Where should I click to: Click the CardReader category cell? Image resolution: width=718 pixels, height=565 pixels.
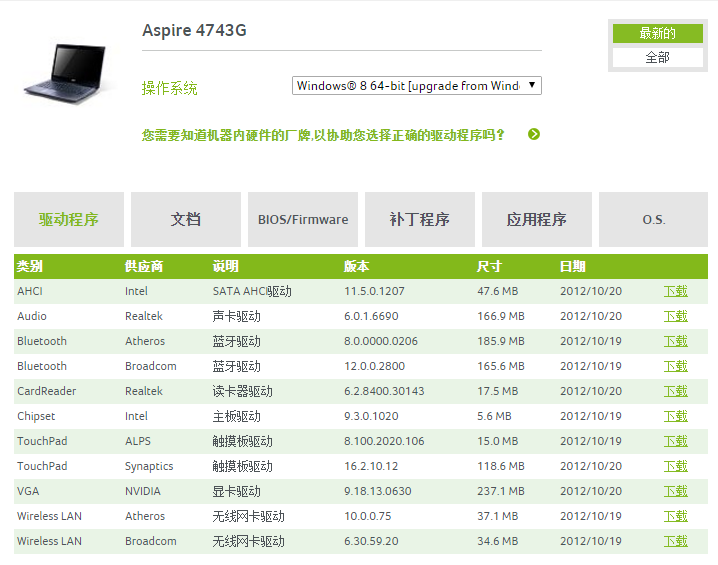47,391
